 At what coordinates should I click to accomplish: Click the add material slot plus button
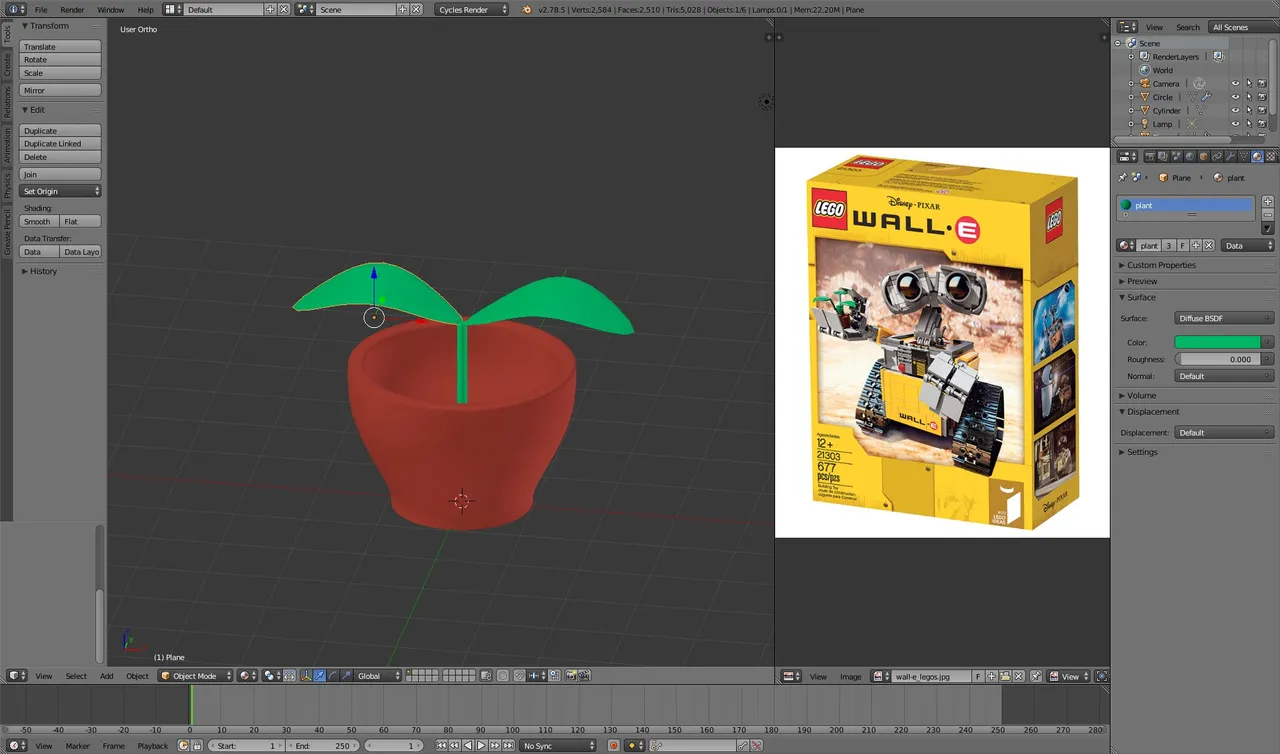pos(1268,201)
